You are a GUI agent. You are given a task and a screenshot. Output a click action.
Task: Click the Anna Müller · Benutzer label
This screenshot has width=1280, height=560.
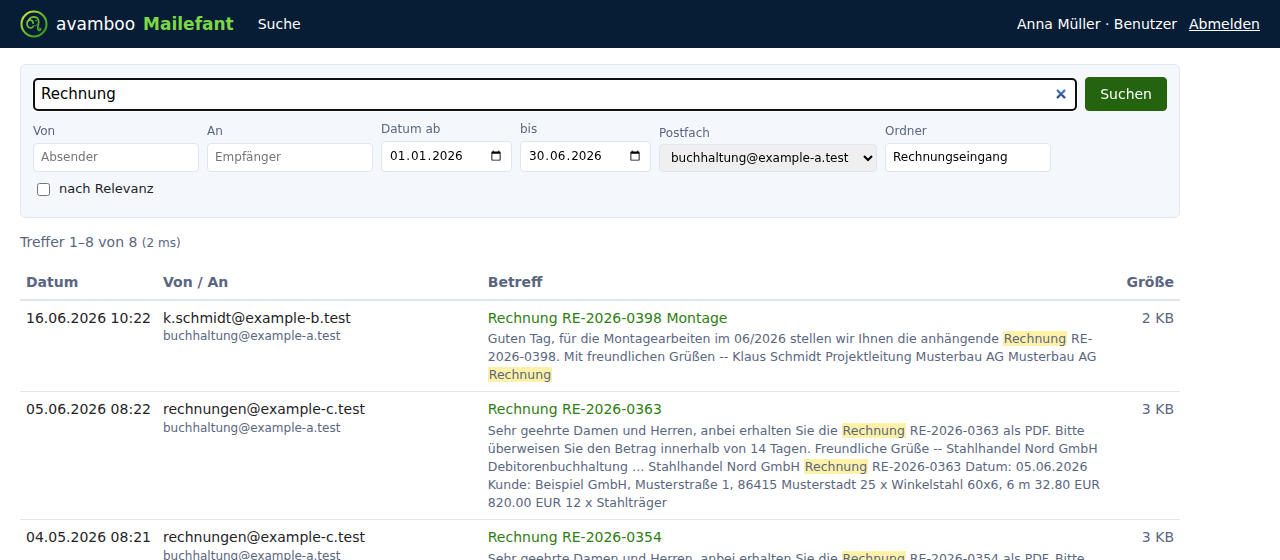pyautogui.click(x=1097, y=24)
